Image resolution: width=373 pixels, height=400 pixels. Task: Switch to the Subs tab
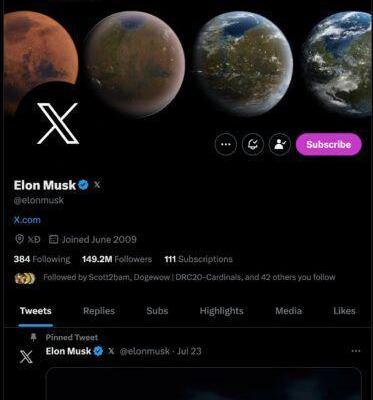tap(157, 311)
